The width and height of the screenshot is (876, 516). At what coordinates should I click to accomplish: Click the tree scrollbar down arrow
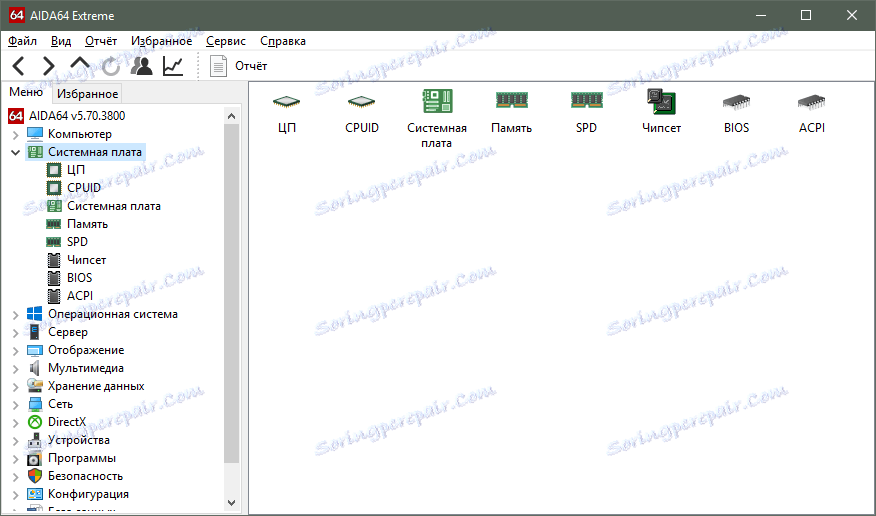tap(232, 503)
